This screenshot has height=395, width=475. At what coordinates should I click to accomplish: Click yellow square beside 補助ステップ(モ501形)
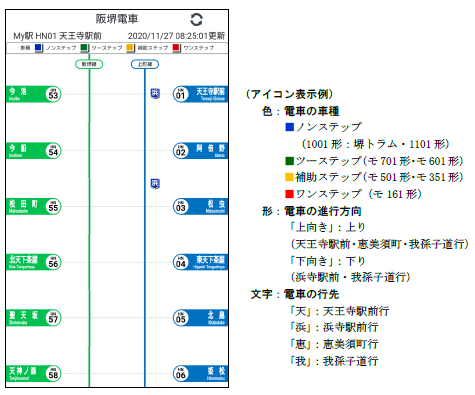pyautogui.click(x=289, y=177)
